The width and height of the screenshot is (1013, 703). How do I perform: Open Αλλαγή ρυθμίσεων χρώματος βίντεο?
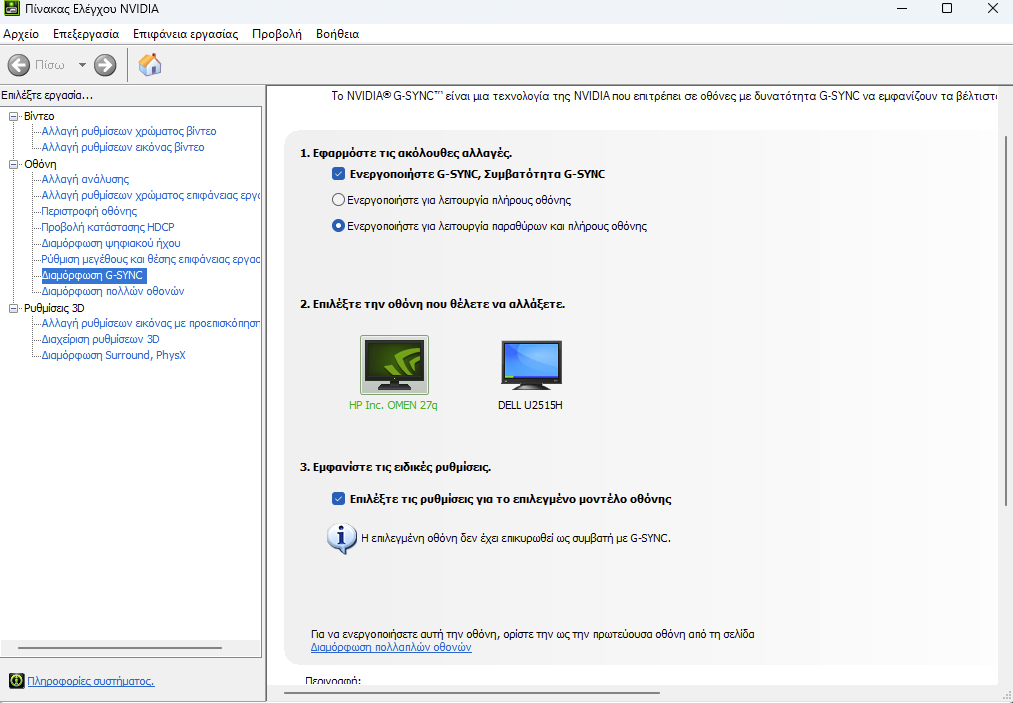pyautogui.click(x=129, y=131)
